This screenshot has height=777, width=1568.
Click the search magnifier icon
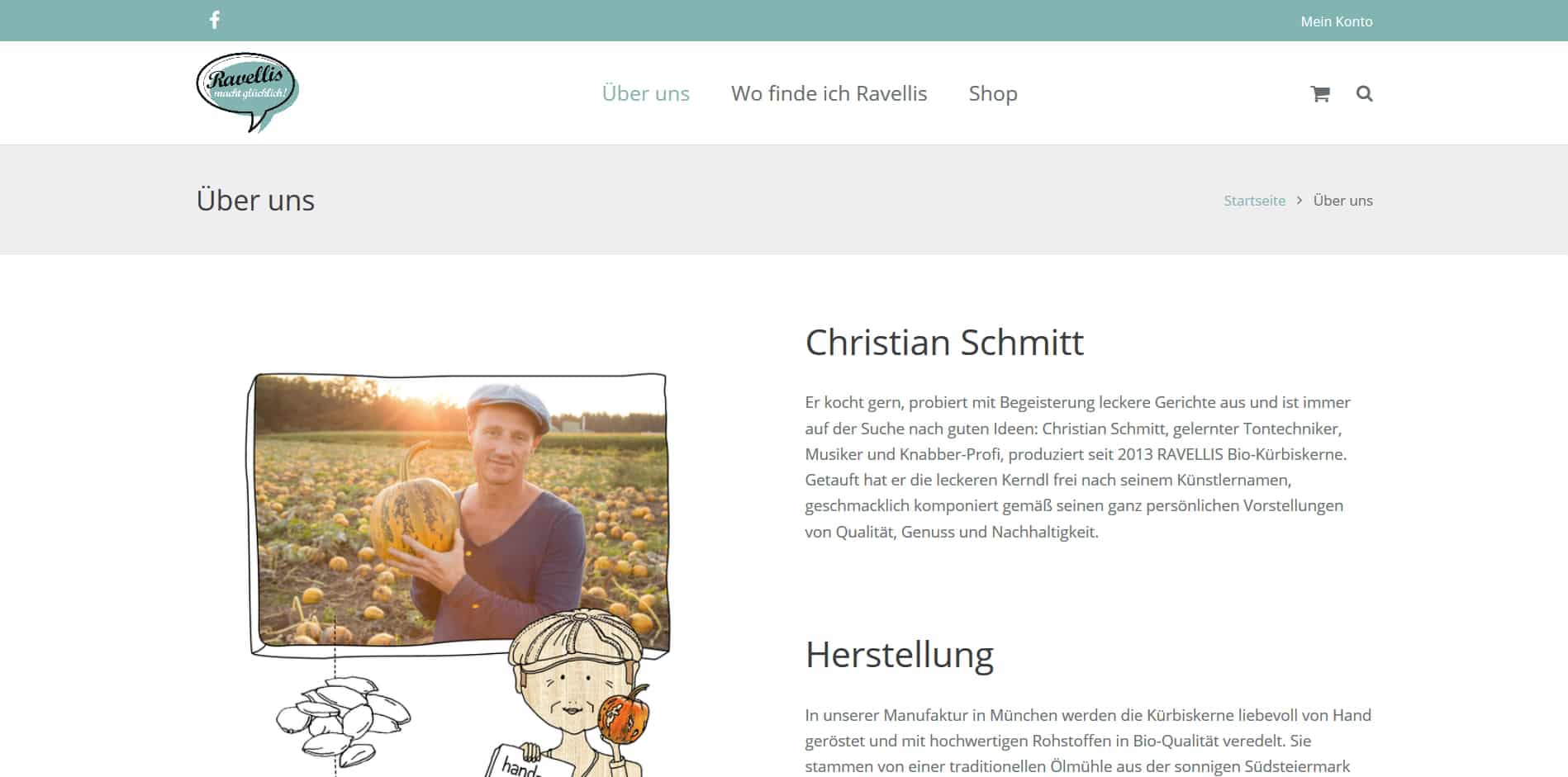1365,93
